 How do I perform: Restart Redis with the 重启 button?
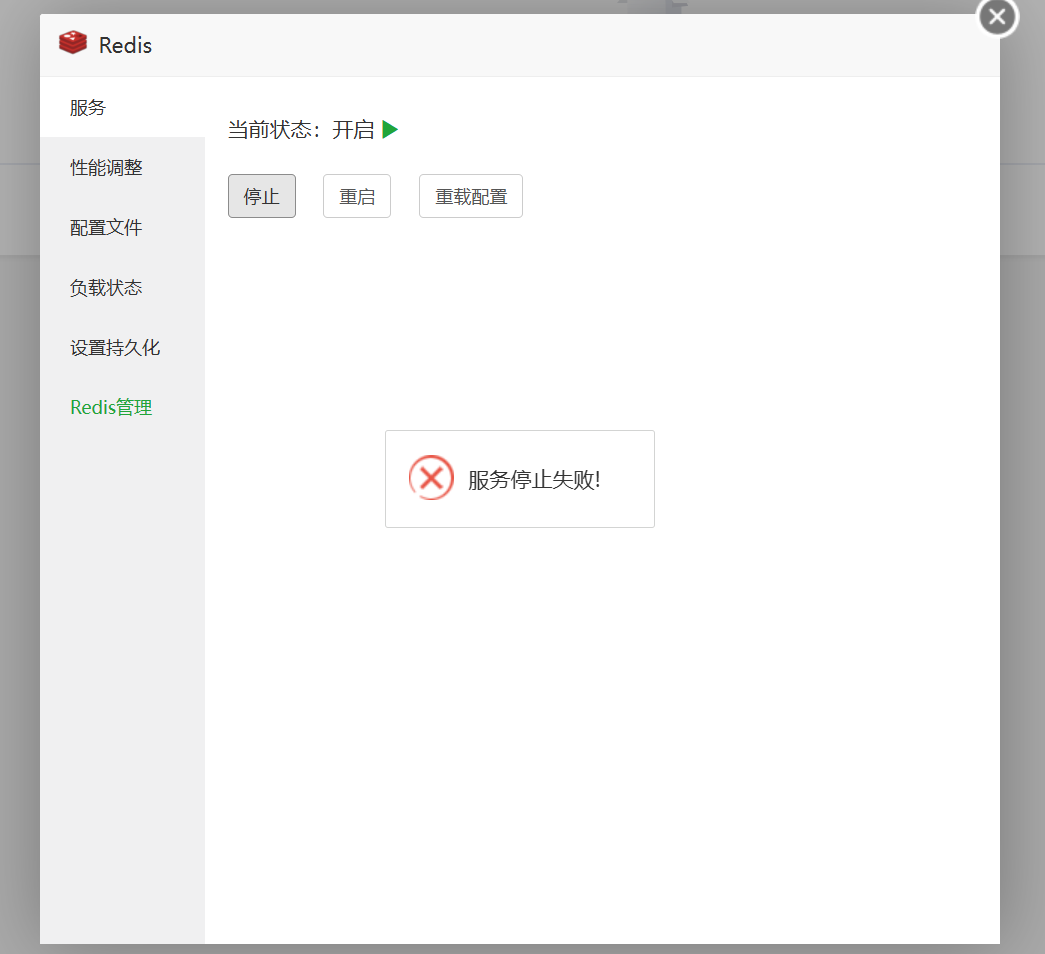tap(357, 196)
